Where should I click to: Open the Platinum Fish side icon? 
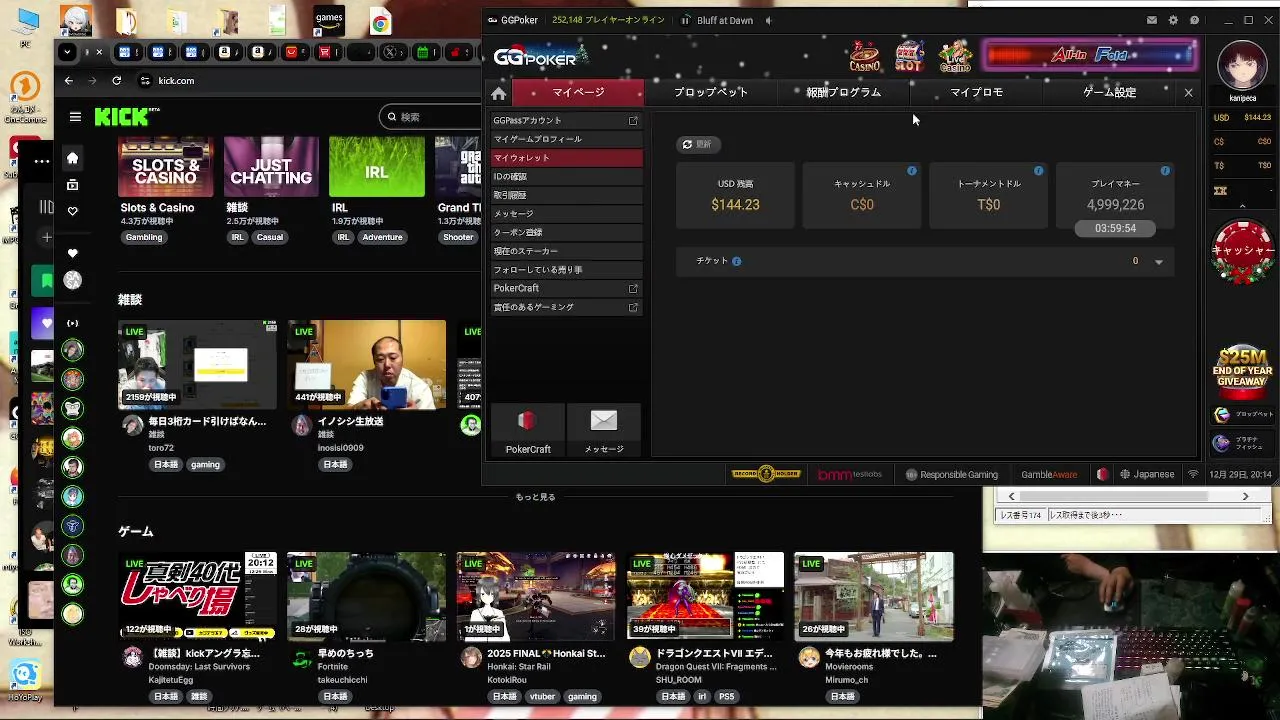tap(1243, 443)
